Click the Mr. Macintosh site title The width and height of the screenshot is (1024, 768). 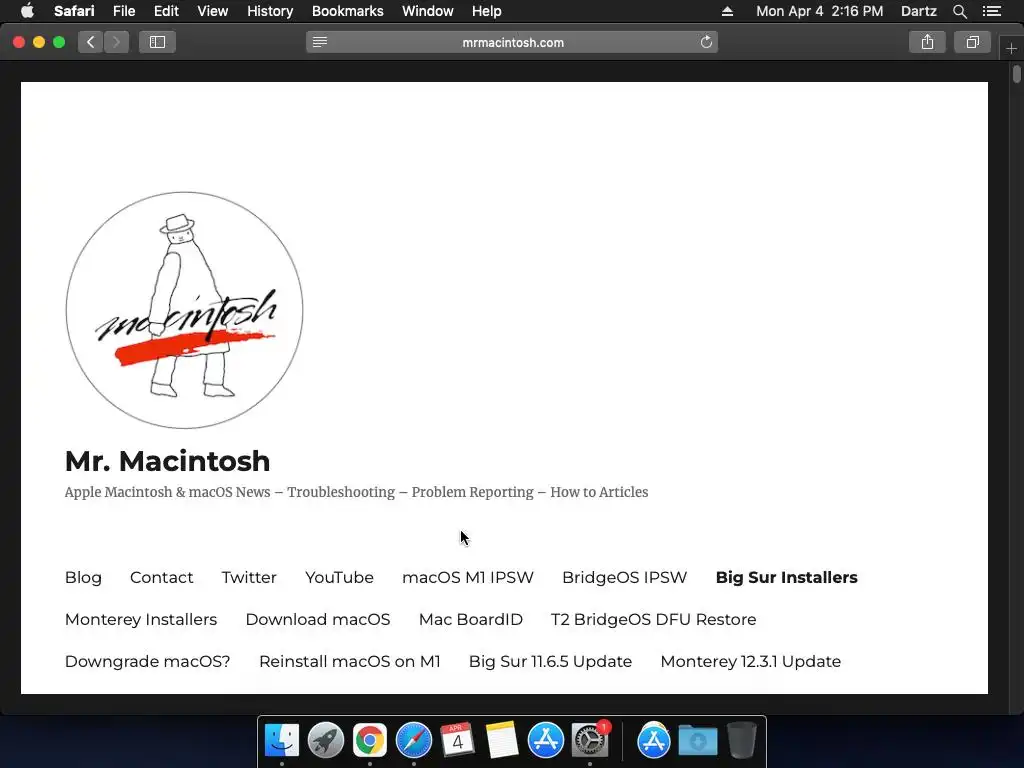tap(167, 461)
